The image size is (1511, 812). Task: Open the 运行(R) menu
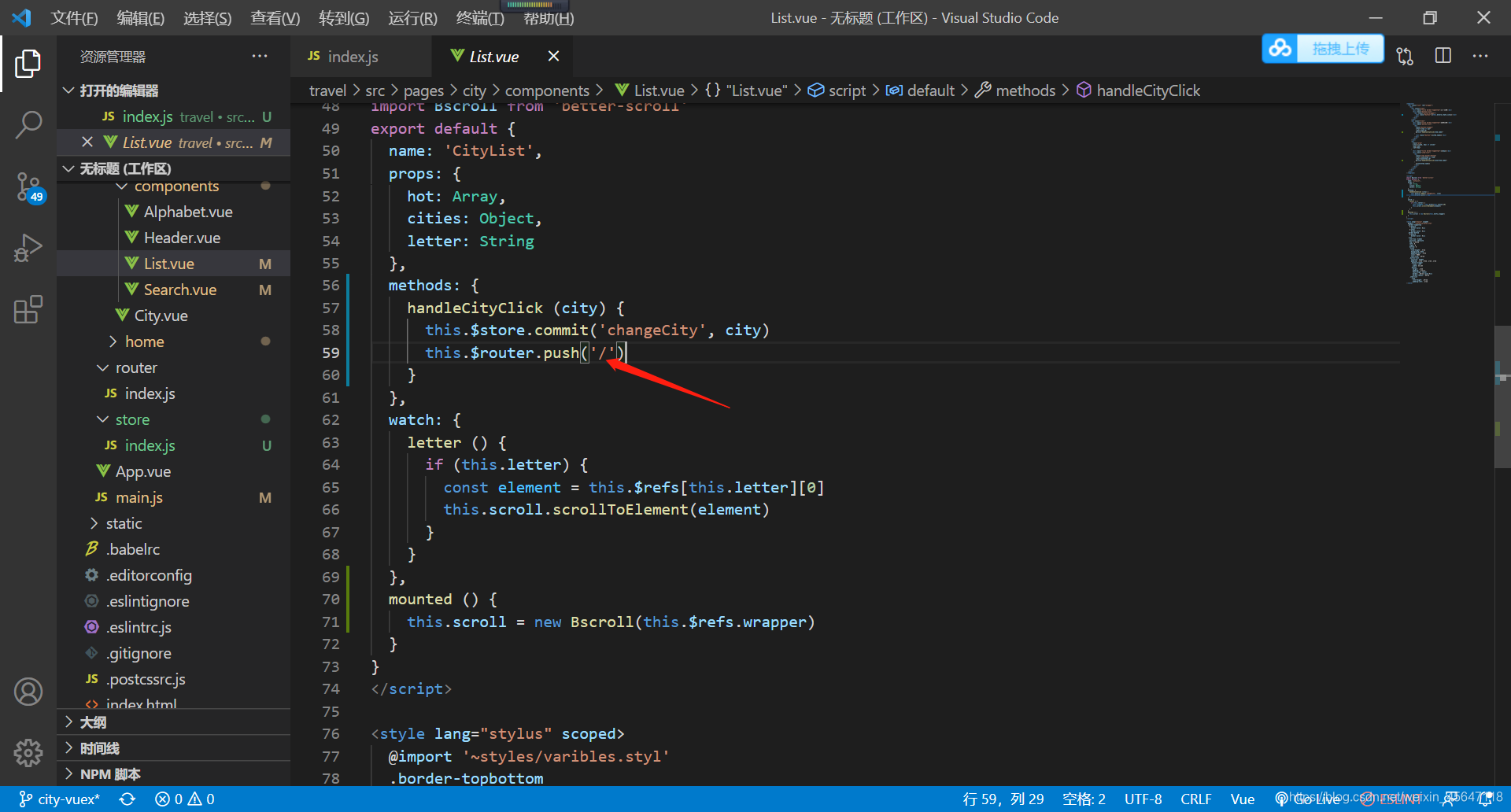[412, 18]
